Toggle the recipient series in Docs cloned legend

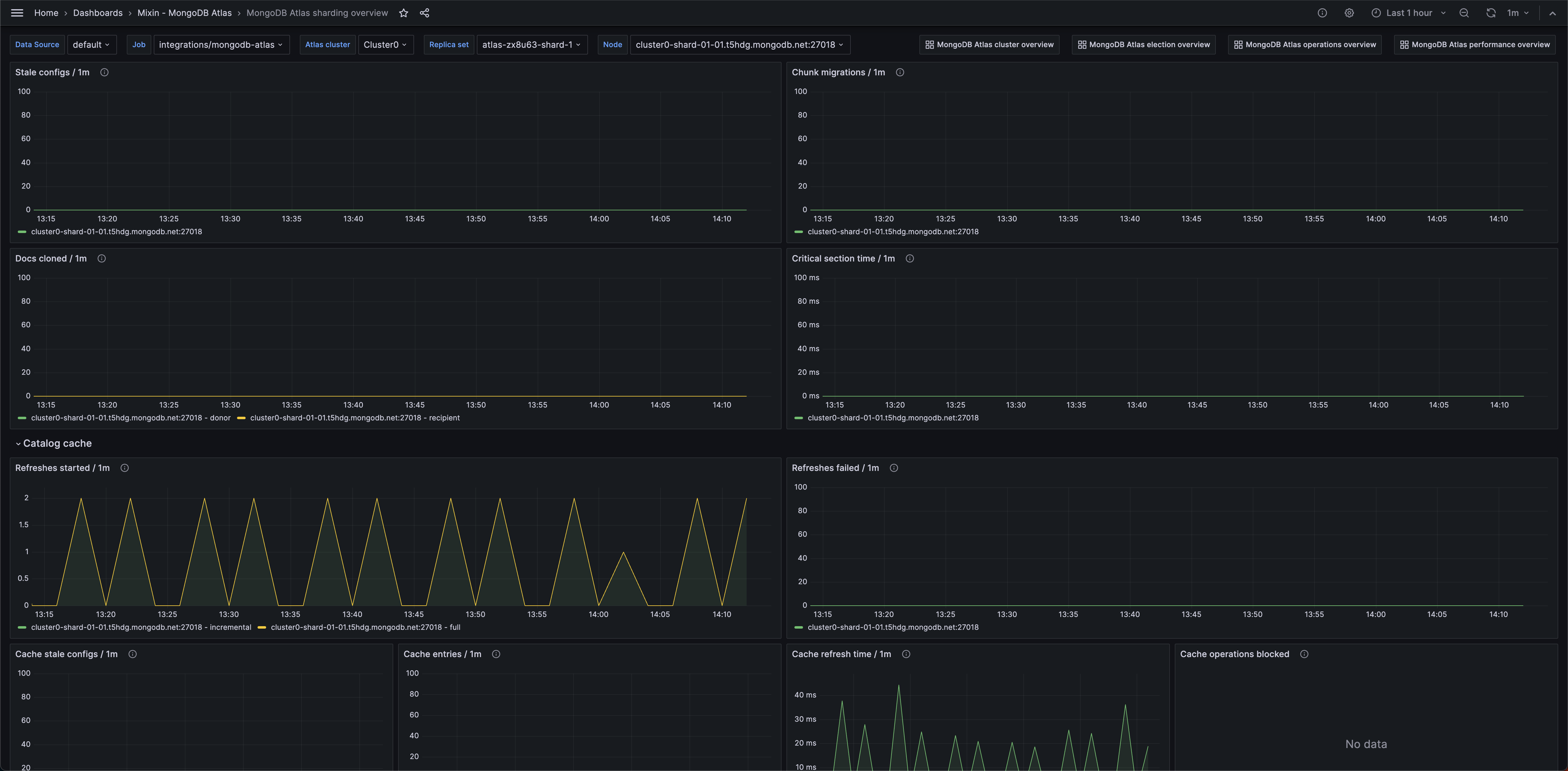click(354, 418)
